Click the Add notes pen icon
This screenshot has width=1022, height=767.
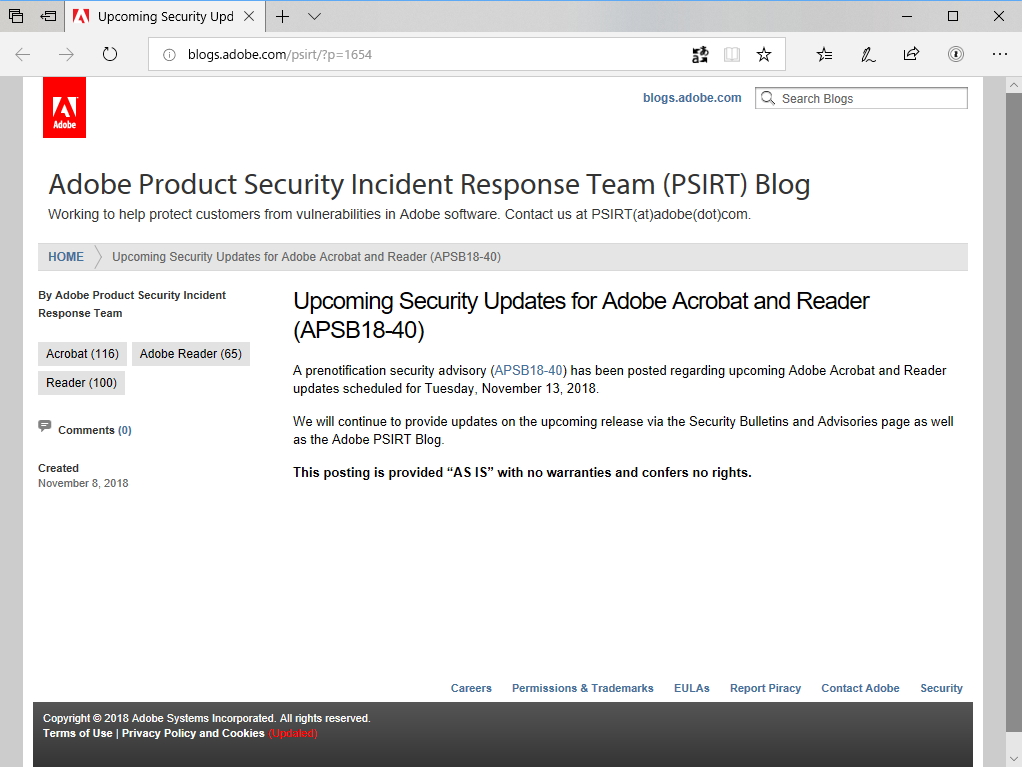[x=868, y=55]
